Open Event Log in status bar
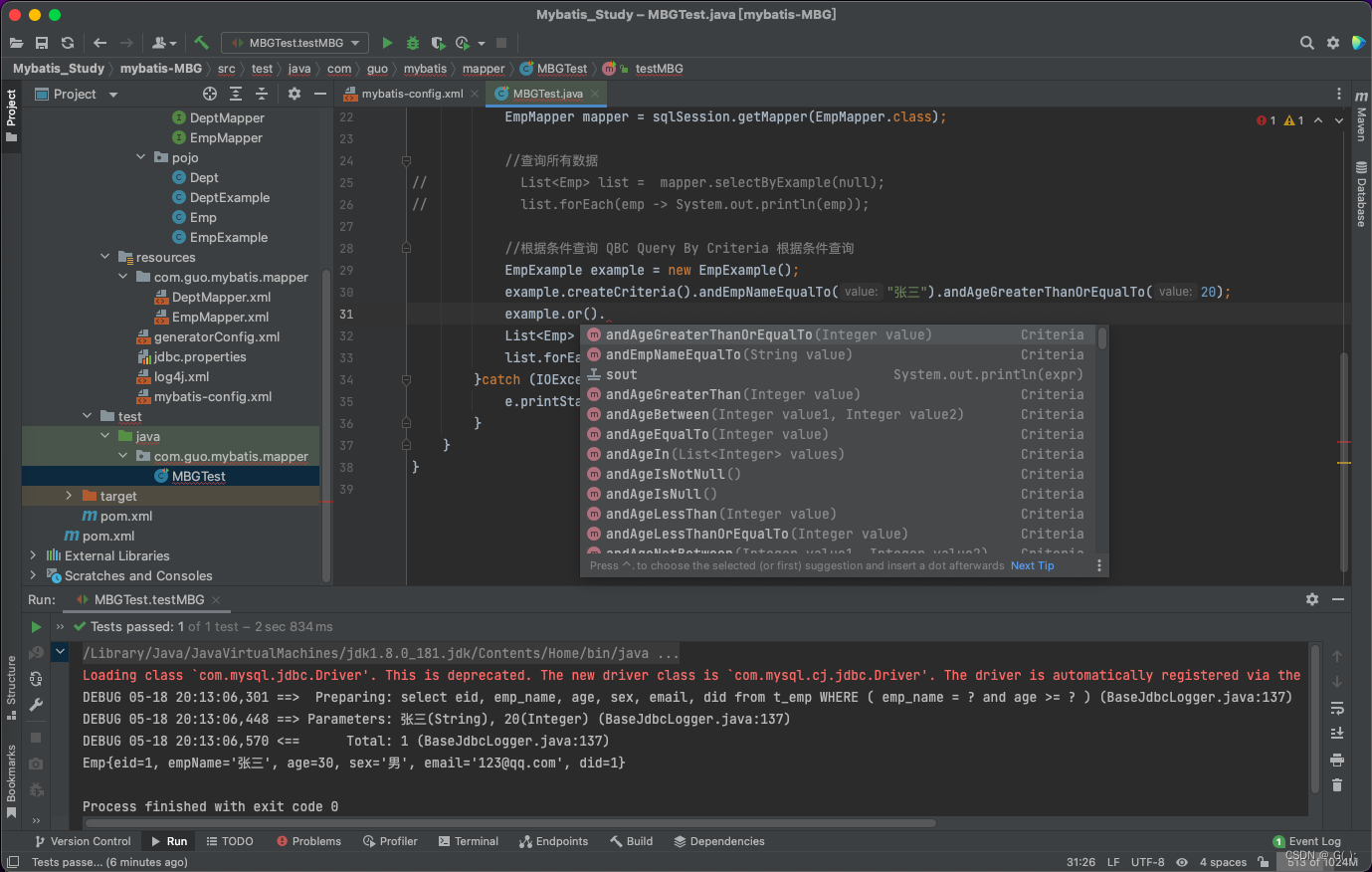 click(x=1306, y=841)
